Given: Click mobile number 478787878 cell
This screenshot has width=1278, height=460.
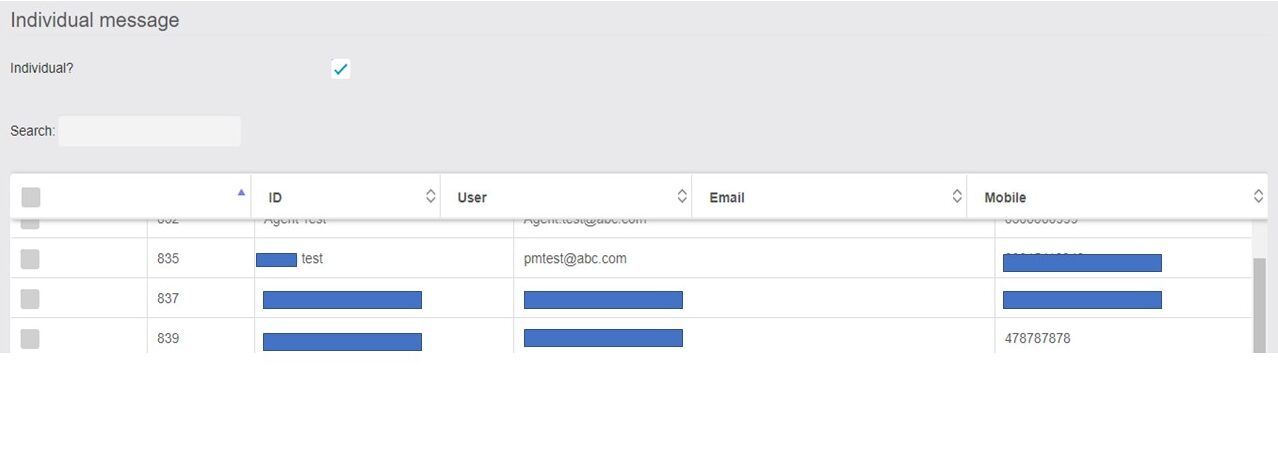Looking at the screenshot, I should (1037, 339).
